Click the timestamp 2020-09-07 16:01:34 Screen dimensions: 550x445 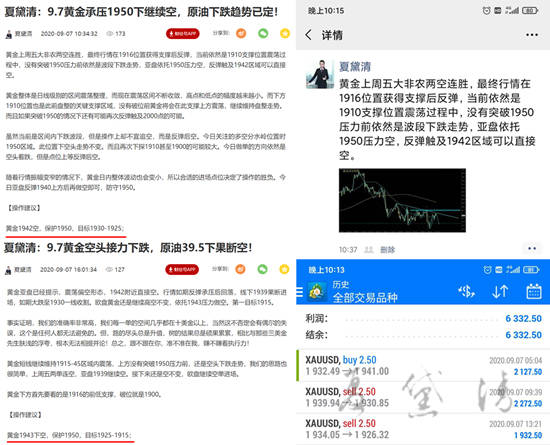coord(68,269)
